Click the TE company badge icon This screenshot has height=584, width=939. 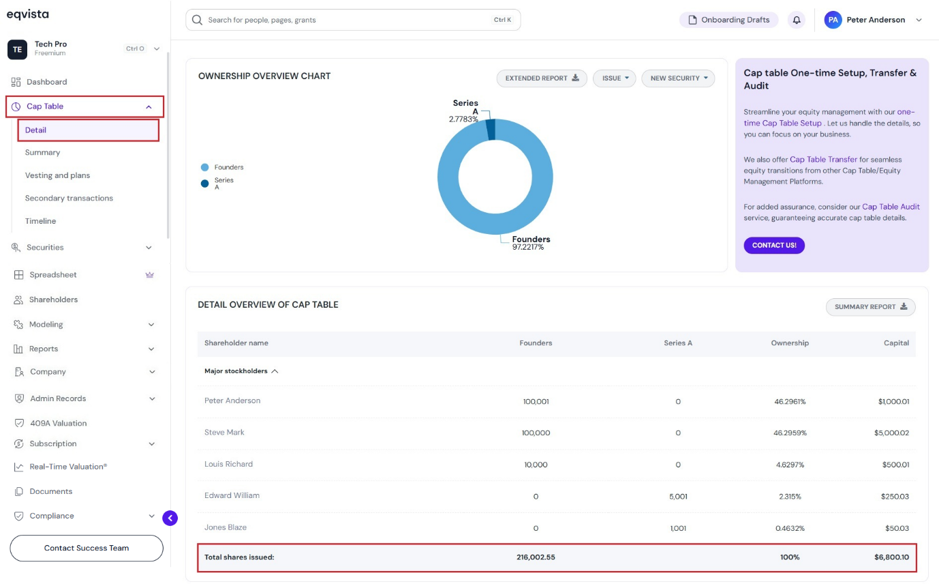pyautogui.click(x=17, y=49)
